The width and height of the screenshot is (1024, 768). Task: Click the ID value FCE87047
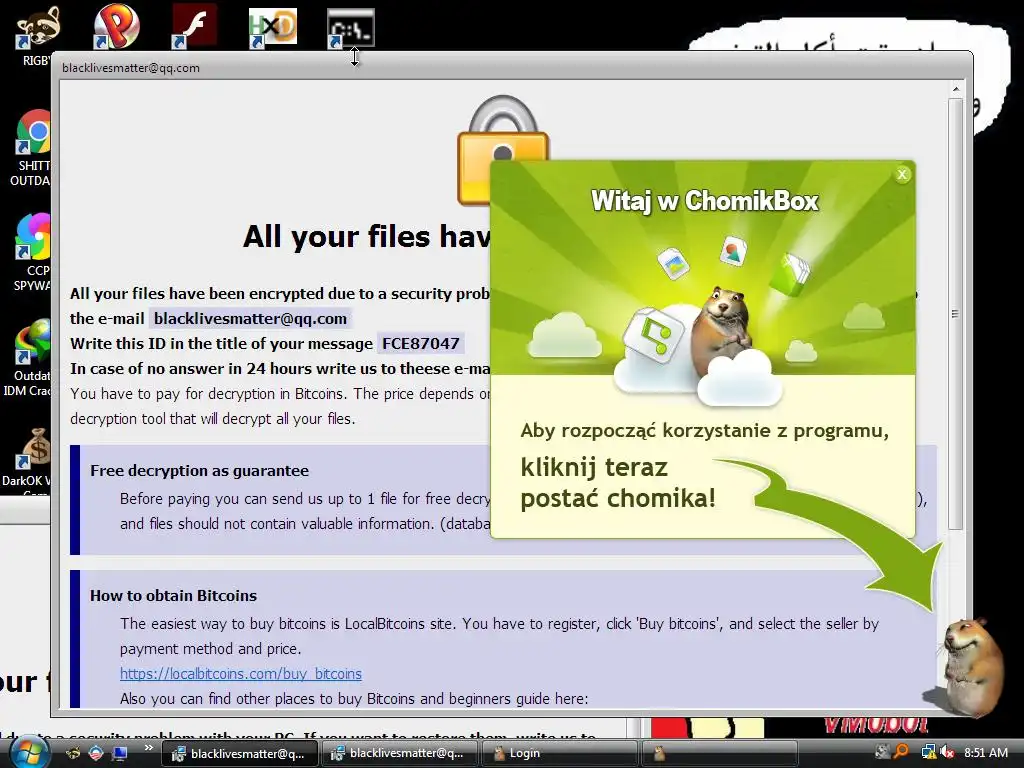(421, 344)
